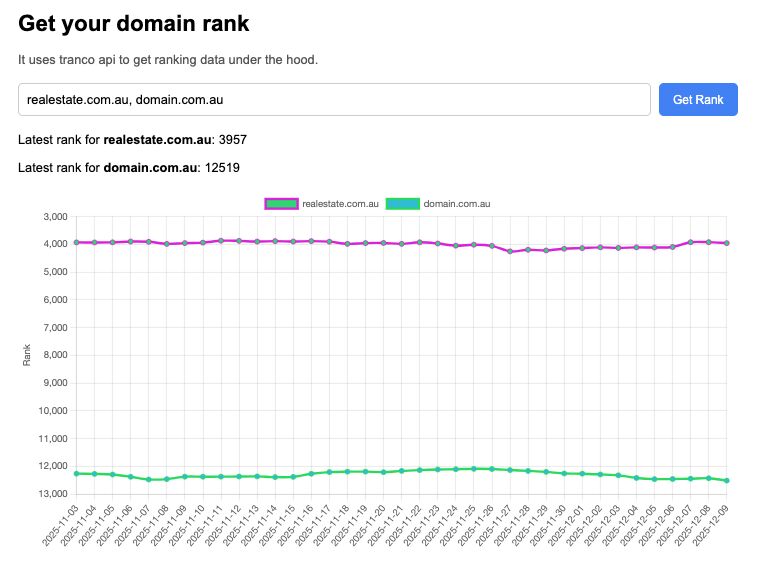Toggle the domain.com.au legend color box
This screenshot has height=568, width=763.
pyautogui.click(x=402, y=204)
